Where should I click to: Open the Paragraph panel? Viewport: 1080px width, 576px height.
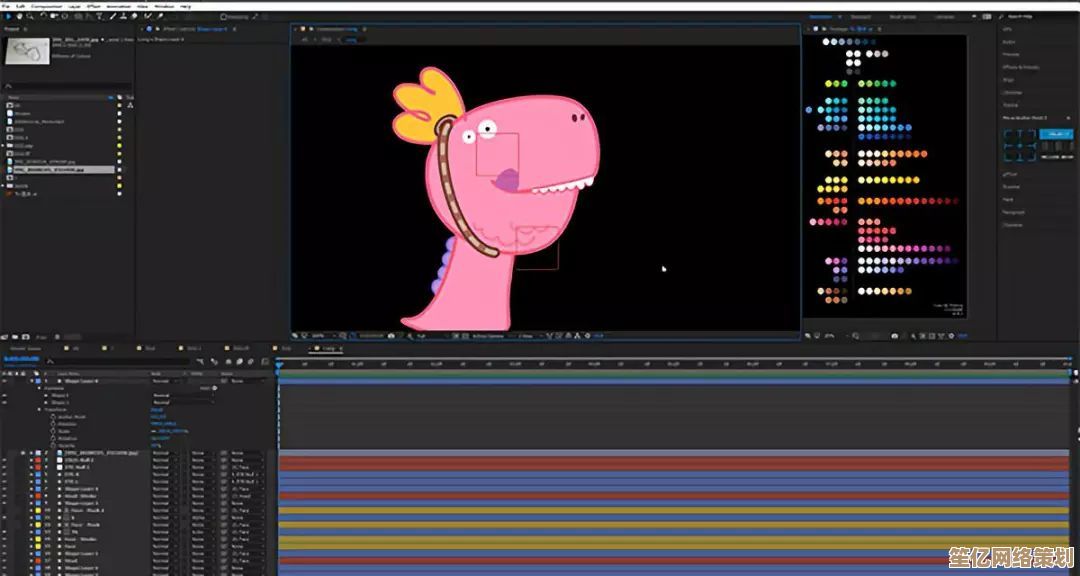[1014, 212]
